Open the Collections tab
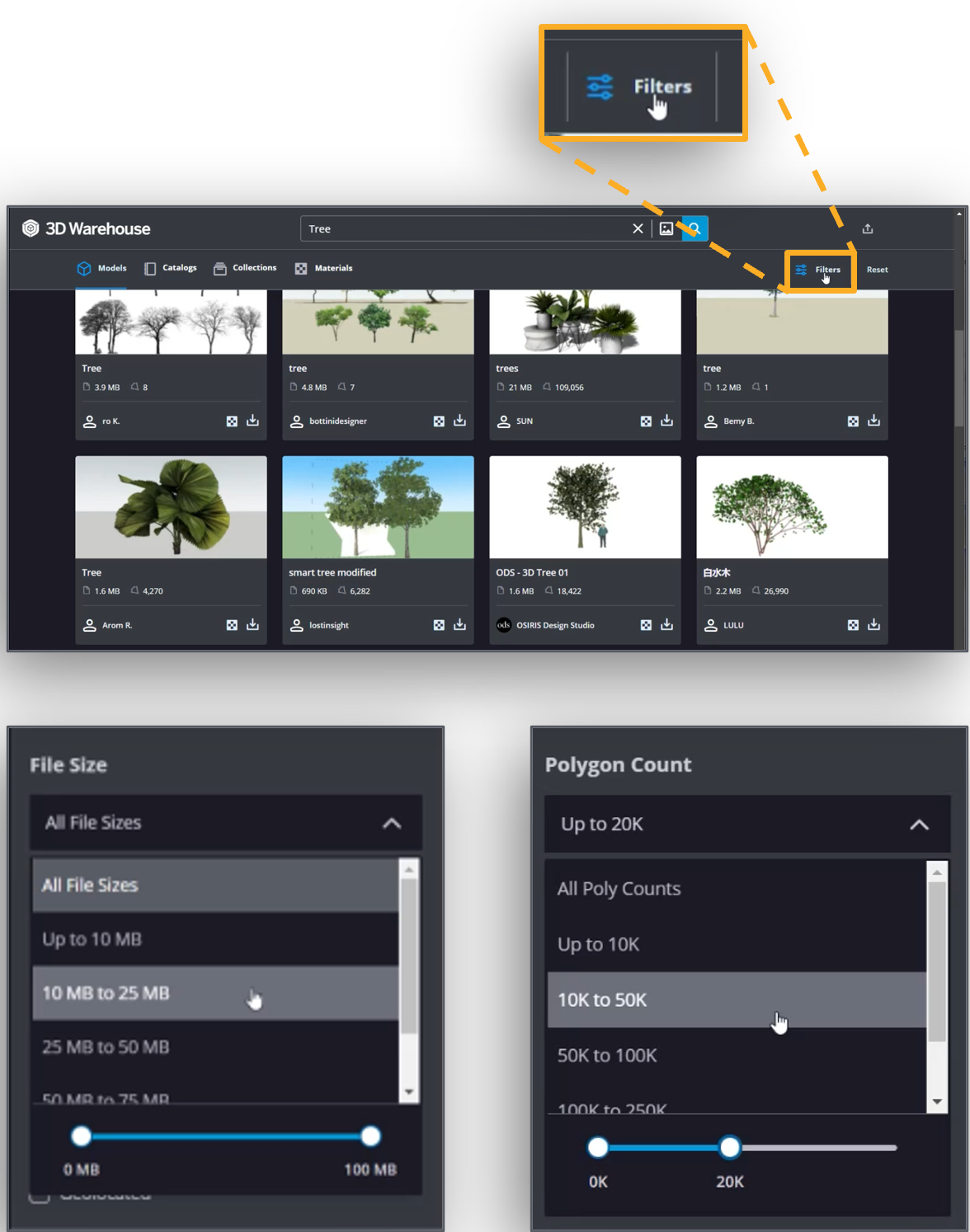The image size is (970, 1232). [x=245, y=268]
